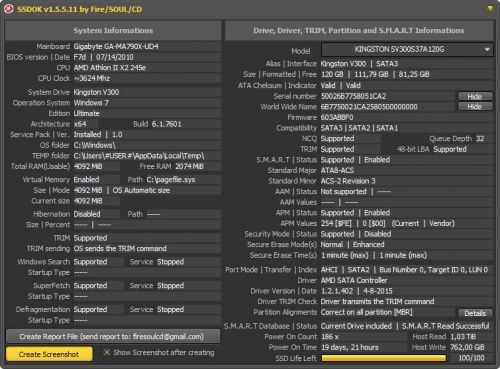Click the SSDOK red app icon in title bar
The width and height of the screenshot is (500, 369).
[x=9, y=9]
